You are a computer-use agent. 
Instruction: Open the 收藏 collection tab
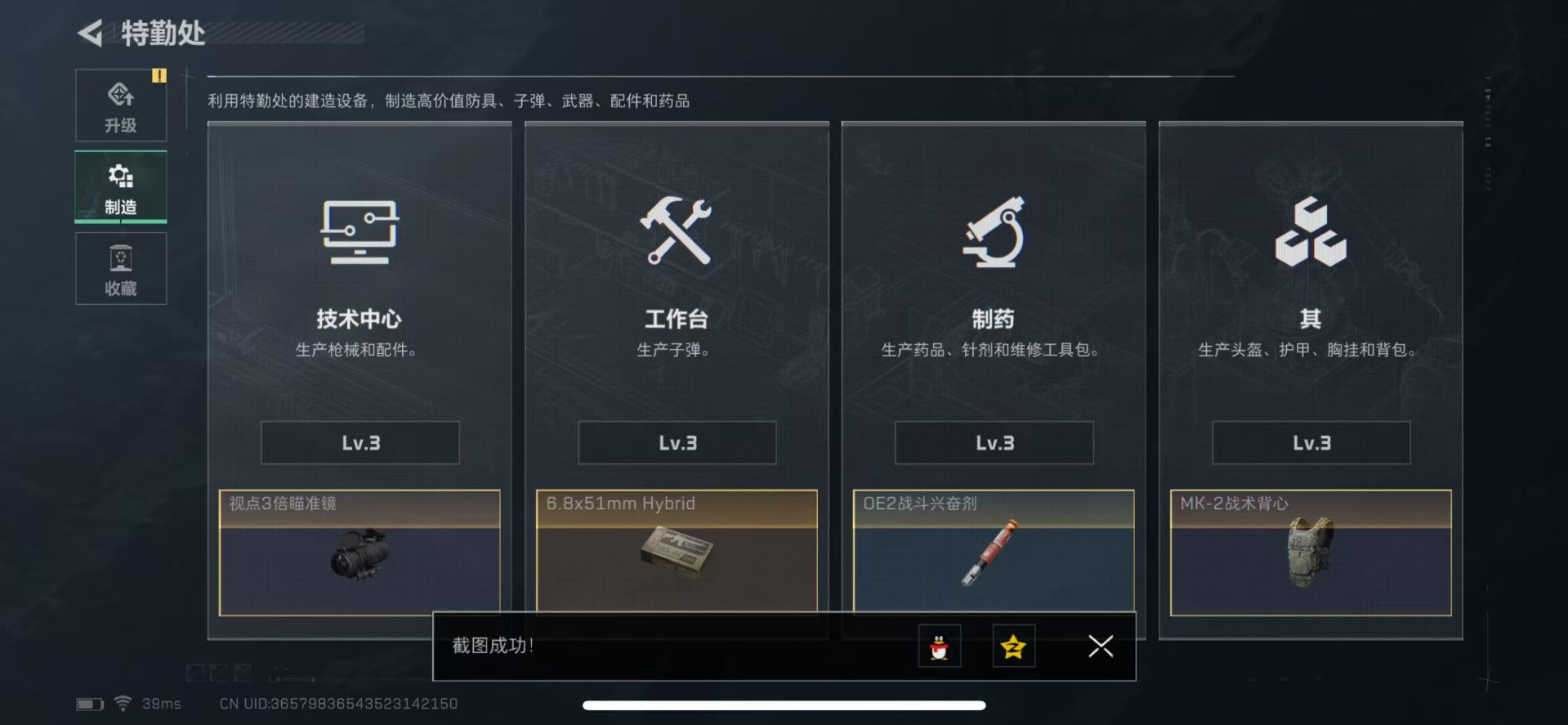(x=121, y=268)
